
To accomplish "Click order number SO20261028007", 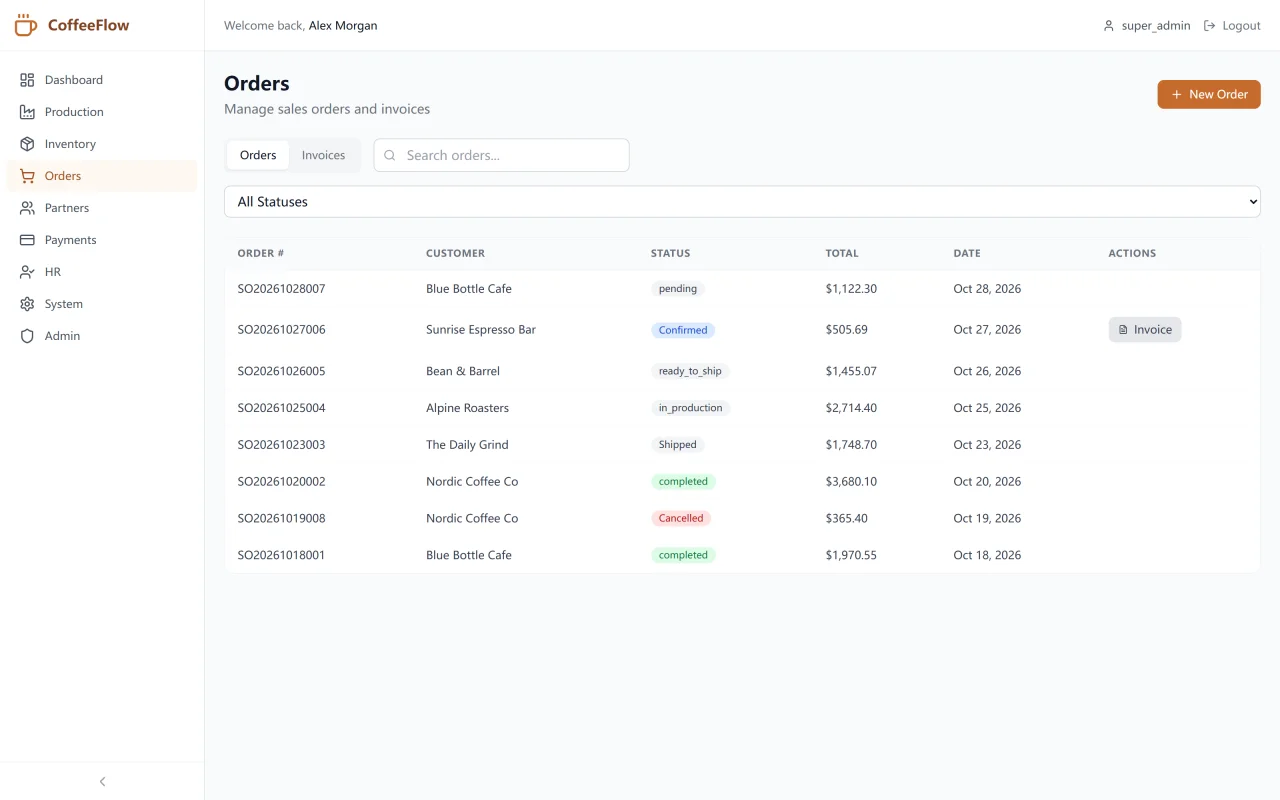I will tap(281, 289).
